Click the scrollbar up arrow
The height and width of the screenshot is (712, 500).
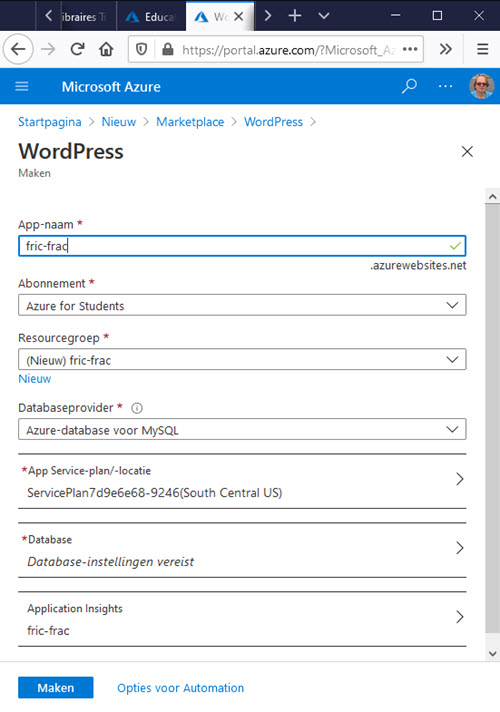pos(492,197)
